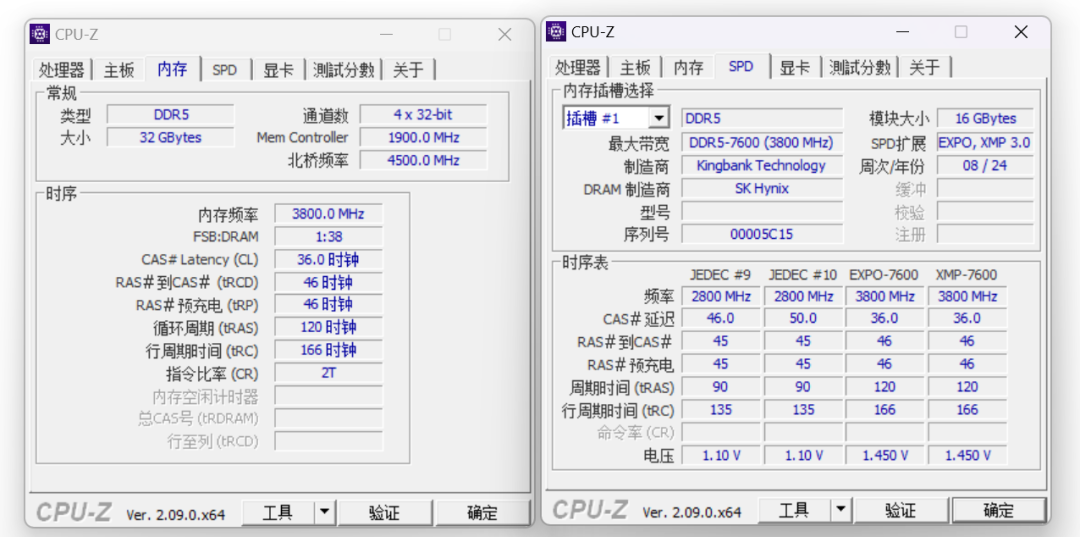Open 显卡 tab in right window
This screenshot has width=1080, height=537.
(795, 67)
